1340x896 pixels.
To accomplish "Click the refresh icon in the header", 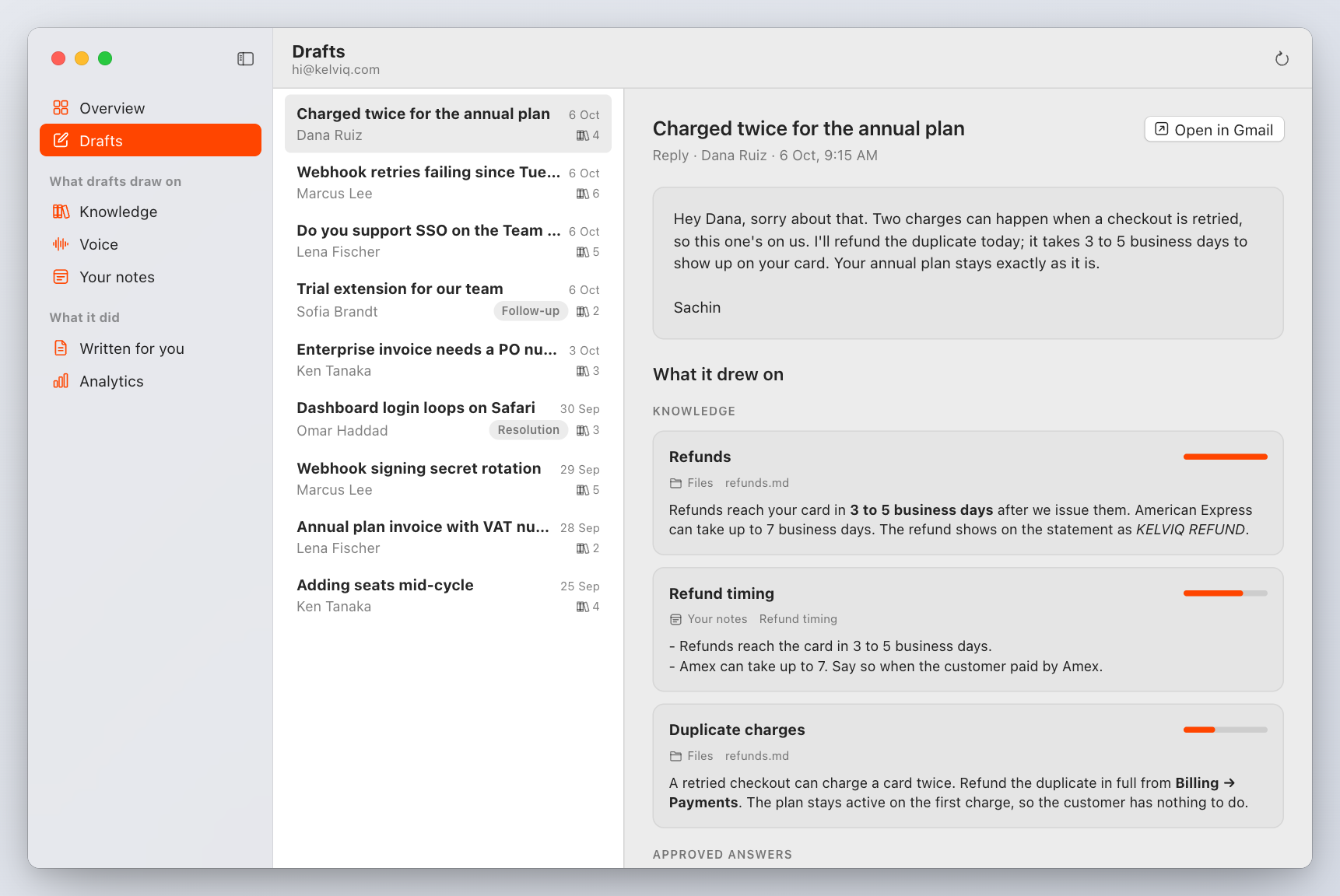I will coord(1282,59).
